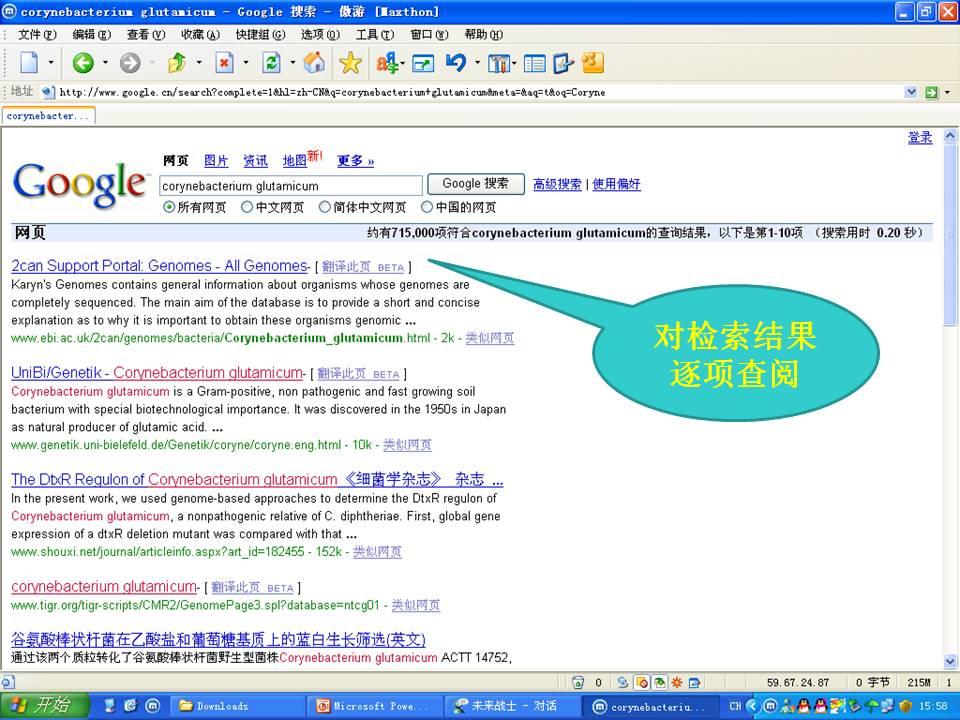Click the first QQ penguin tray icon
Image resolution: width=960 pixels, height=720 pixels.
tap(804, 706)
